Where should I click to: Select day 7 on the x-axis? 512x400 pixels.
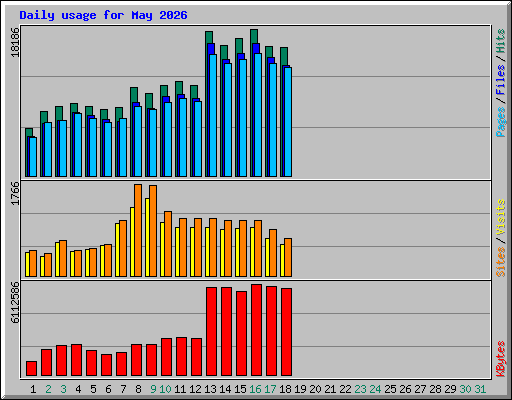(123, 389)
